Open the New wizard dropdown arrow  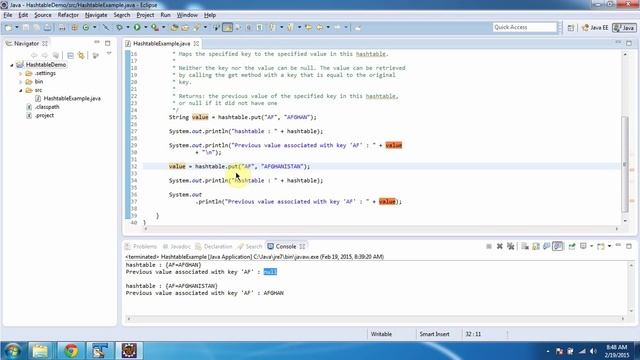pyautogui.click(x=17, y=28)
